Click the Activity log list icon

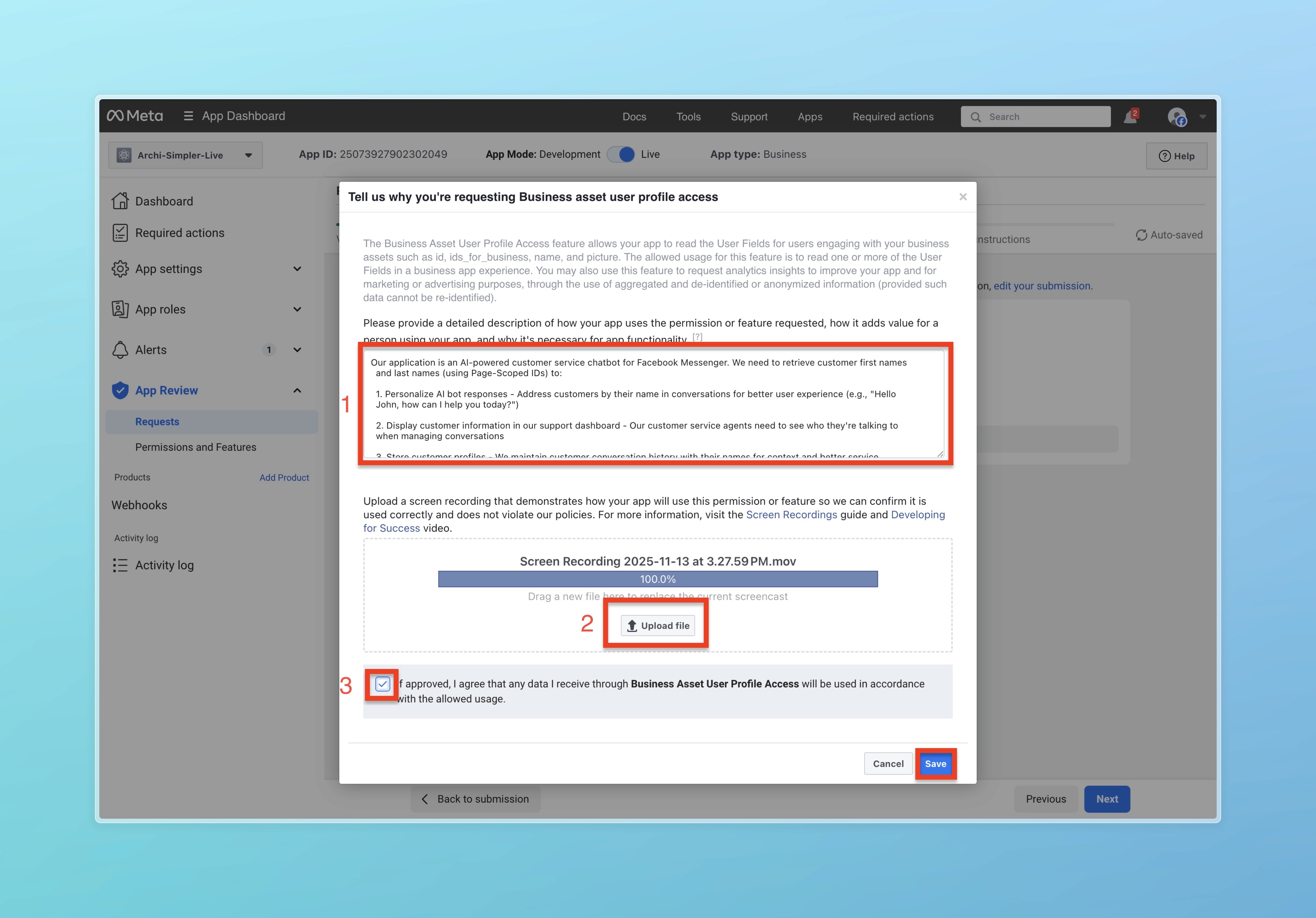click(120, 565)
